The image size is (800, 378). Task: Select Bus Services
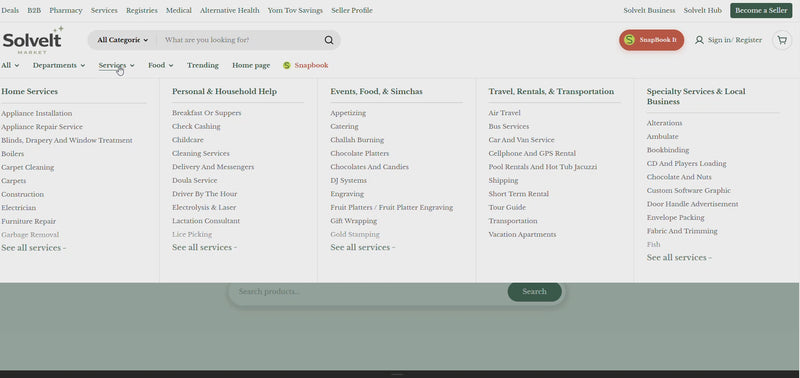pos(509,126)
